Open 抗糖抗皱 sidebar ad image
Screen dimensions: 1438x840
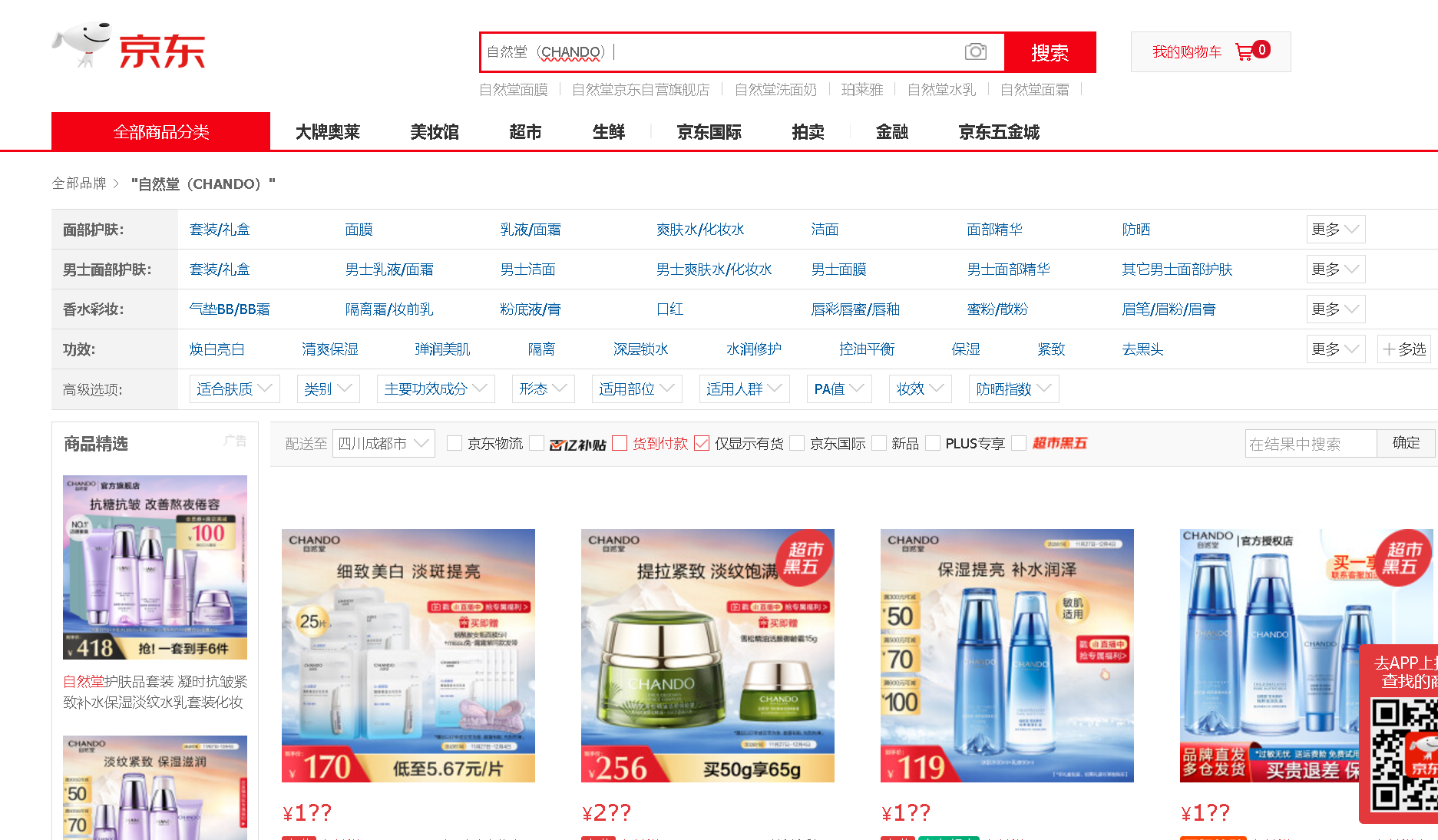pyautogui.click(x=155, y=567)
